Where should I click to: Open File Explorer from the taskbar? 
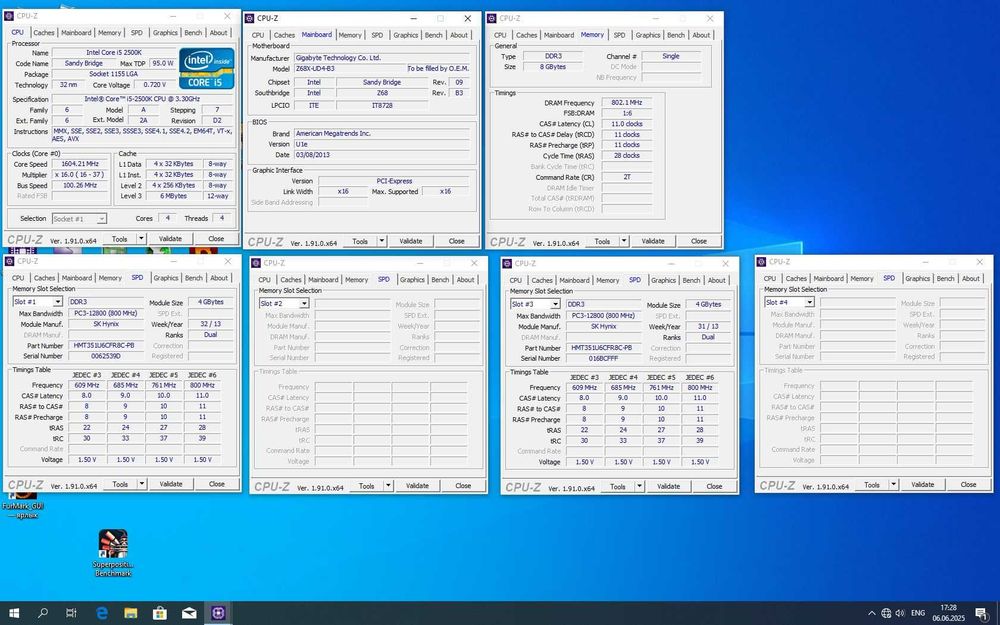click(131, 613)
